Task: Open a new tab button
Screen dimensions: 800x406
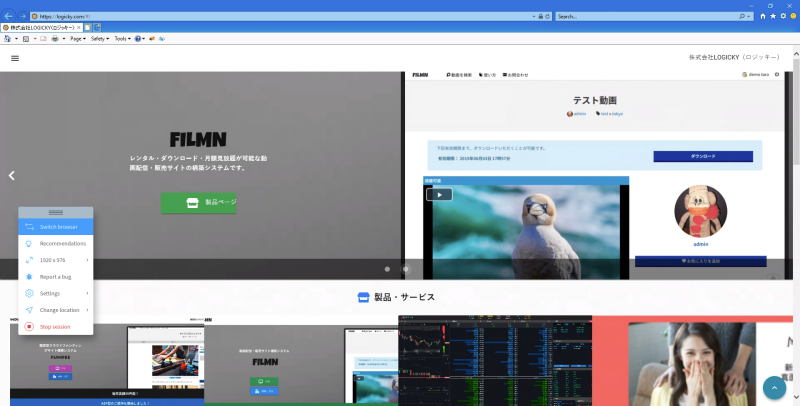Action: (x=88, y=28)
